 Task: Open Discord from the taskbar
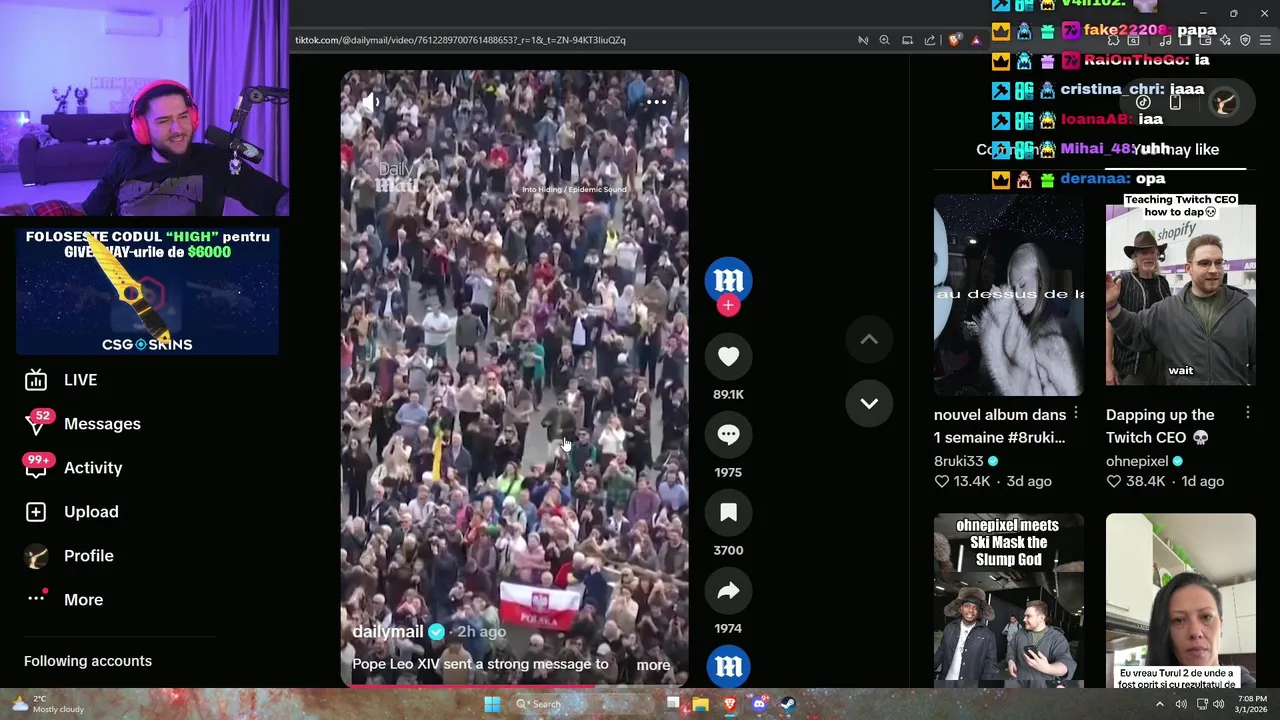759,704
